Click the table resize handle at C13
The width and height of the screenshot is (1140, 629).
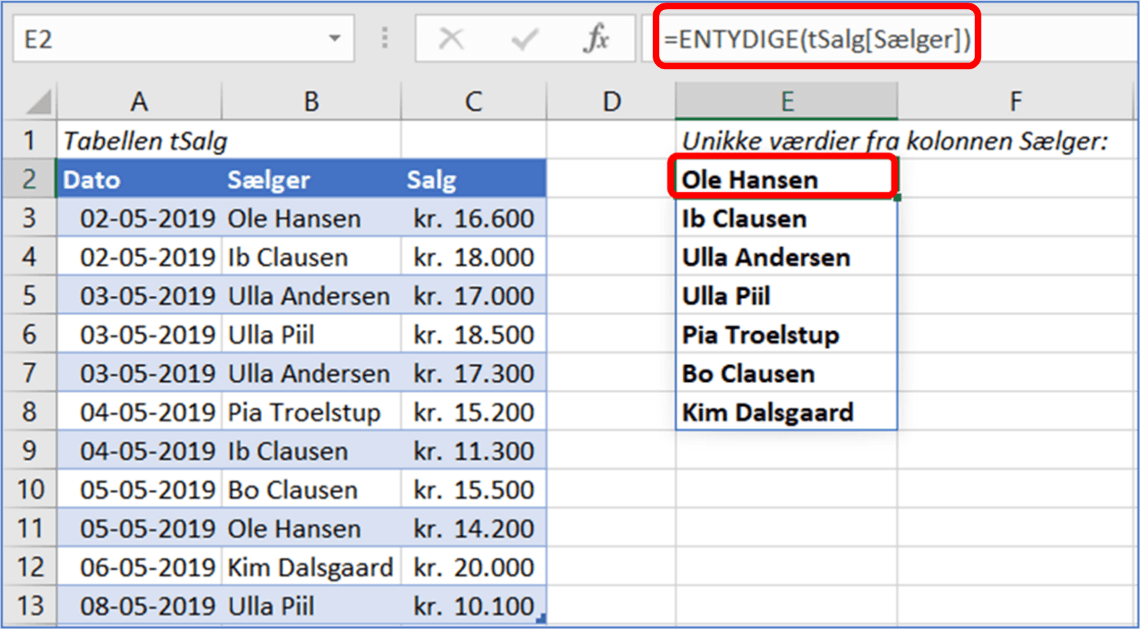[x=541, y=621]
